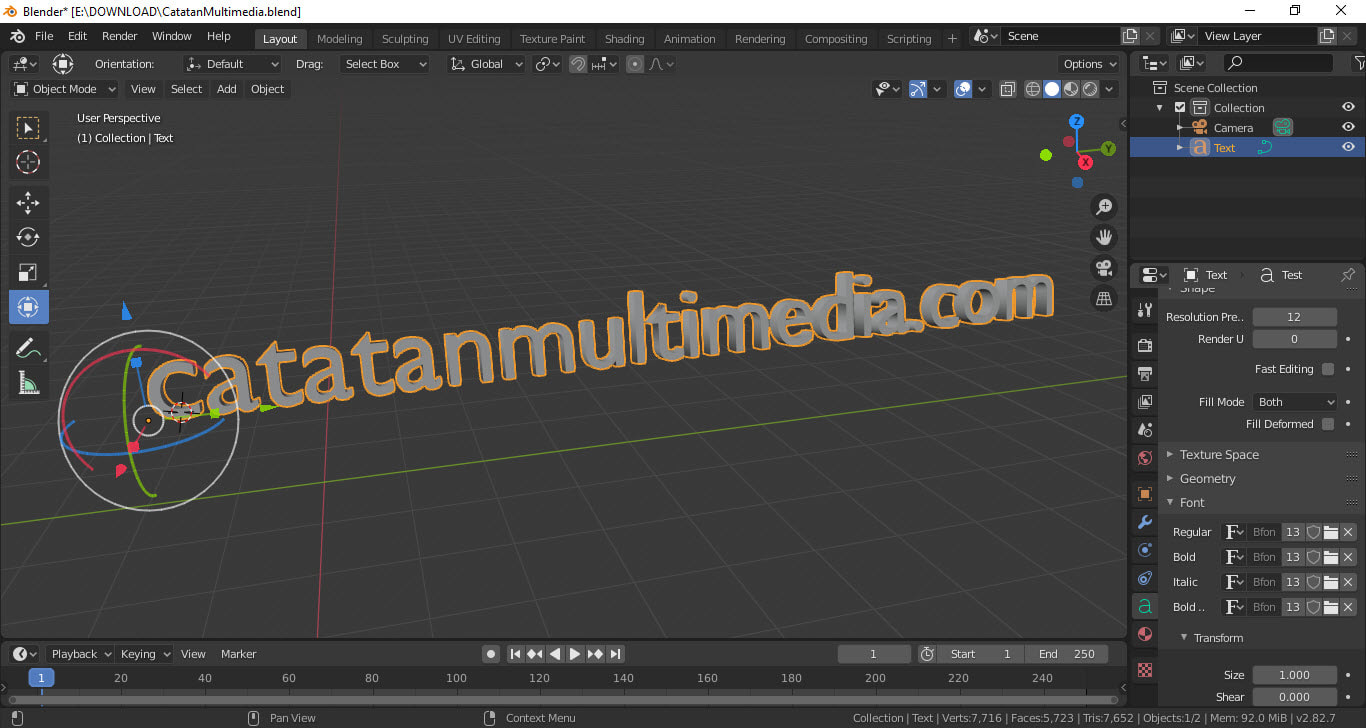Switch to Shading workspace tab

click(x=624, y=39)
